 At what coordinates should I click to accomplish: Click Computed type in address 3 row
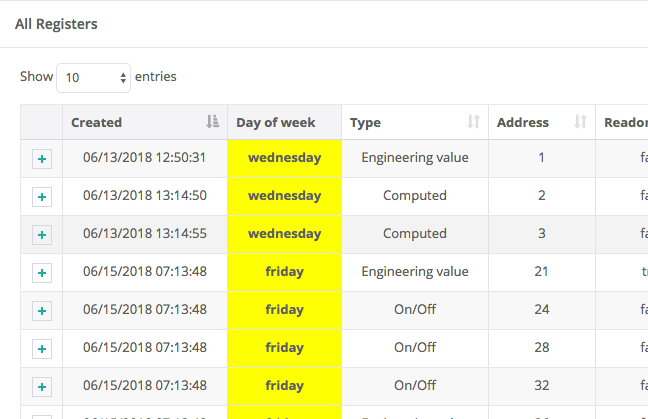[x=415, y=234]
